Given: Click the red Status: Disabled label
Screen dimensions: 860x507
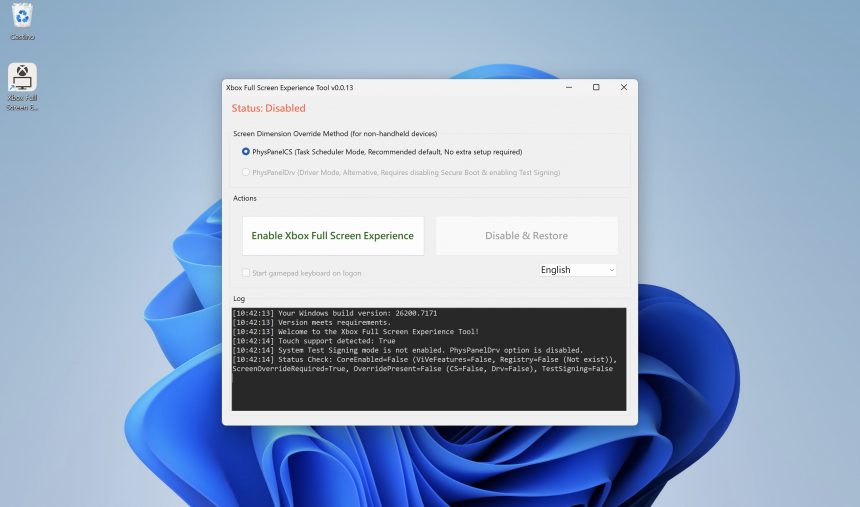Looking at the screenshot, I should tap(268, 108).
